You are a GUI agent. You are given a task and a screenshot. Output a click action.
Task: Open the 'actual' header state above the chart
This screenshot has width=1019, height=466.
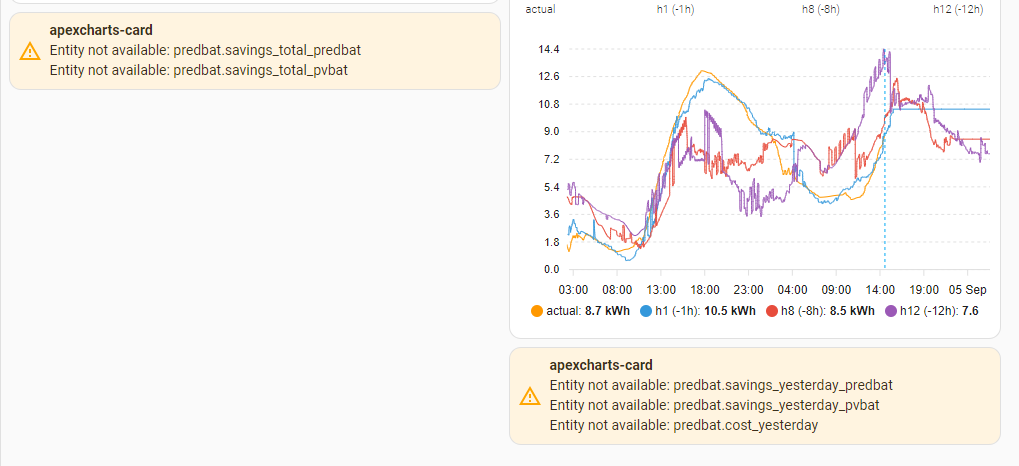coord(540,9)
